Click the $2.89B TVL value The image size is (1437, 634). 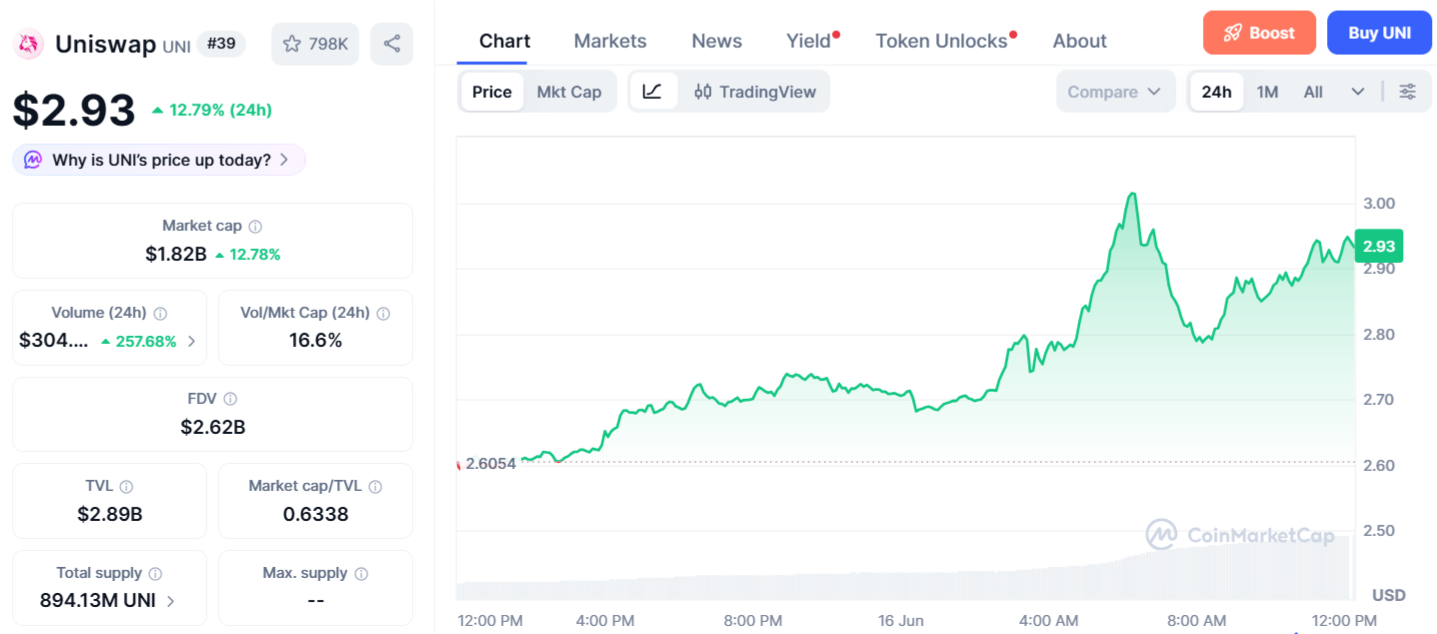point(110,514)
